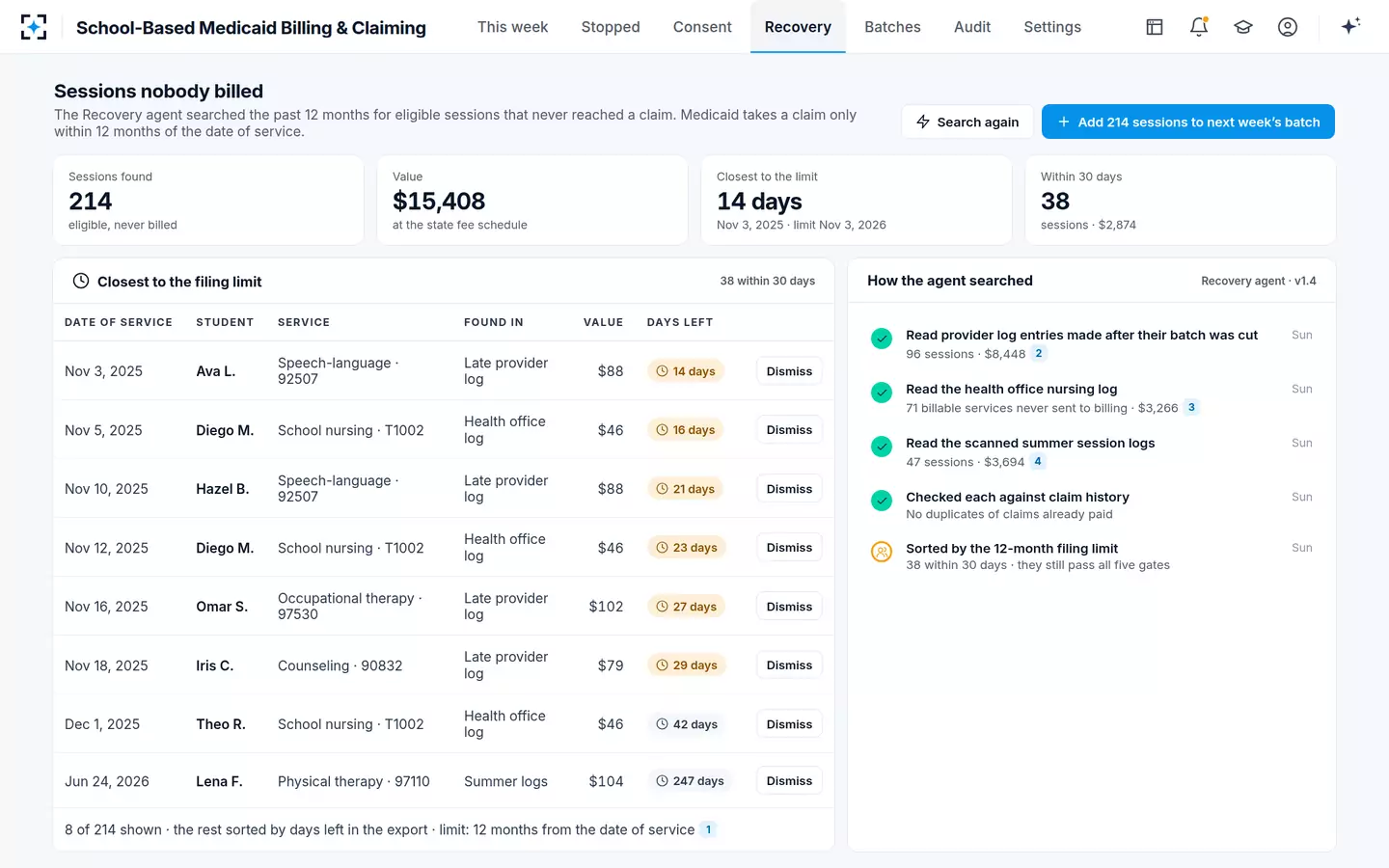Open the AI sparkle assistant icon
The image size is (1389, 868).
1350,26
